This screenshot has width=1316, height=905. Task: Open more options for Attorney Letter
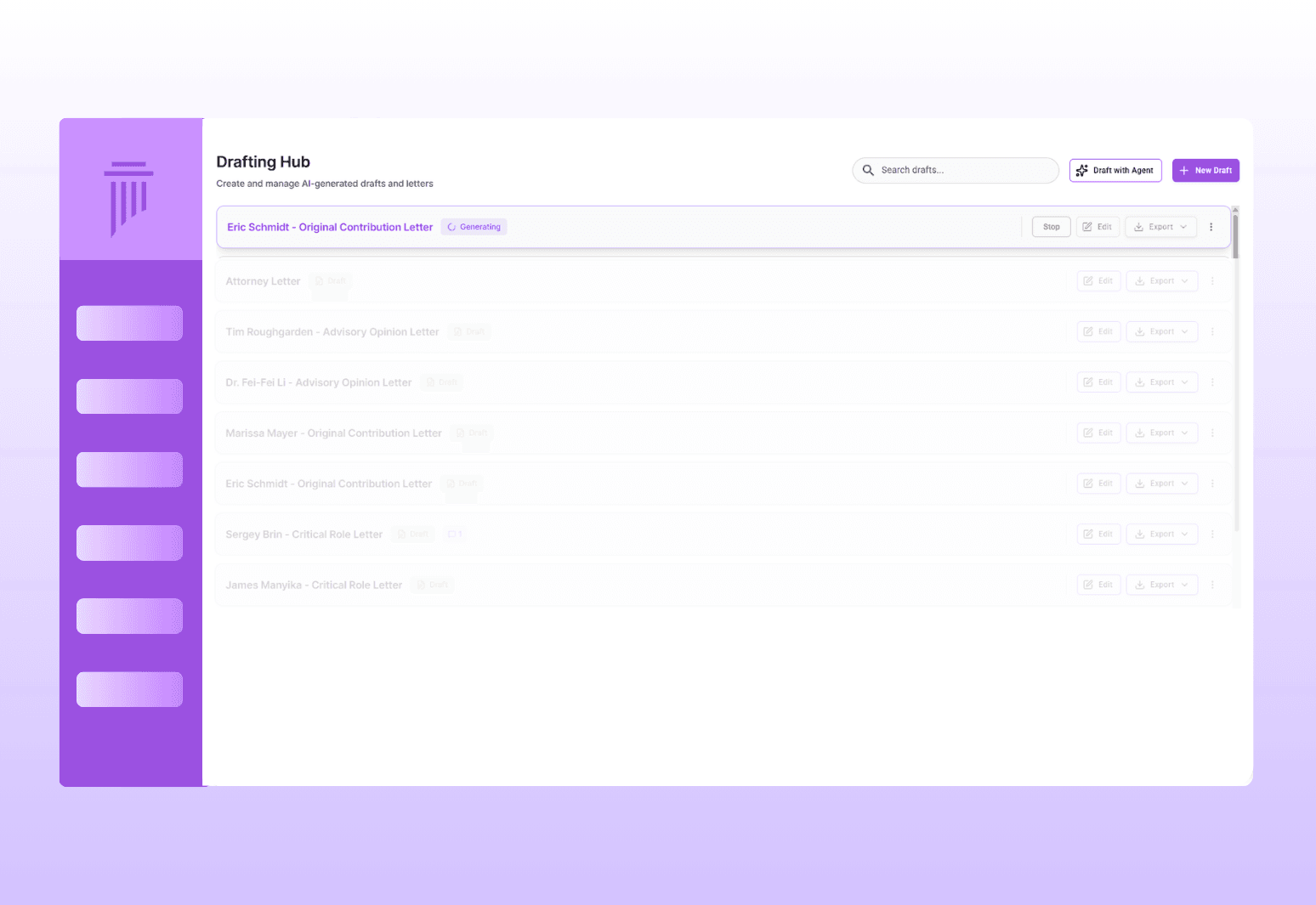pos(1212,281)
